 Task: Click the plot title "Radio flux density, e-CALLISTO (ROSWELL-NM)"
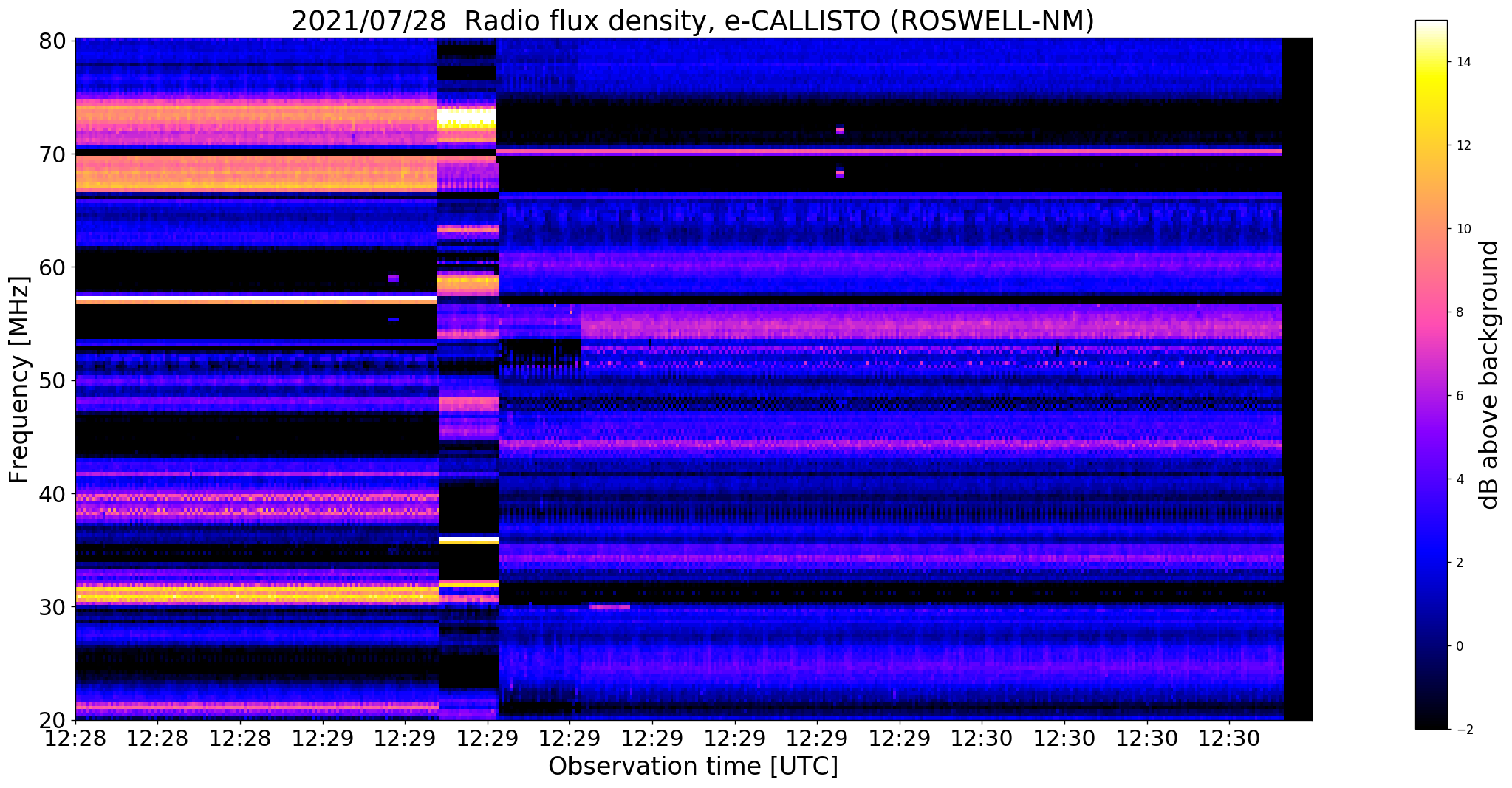point(779,21)
